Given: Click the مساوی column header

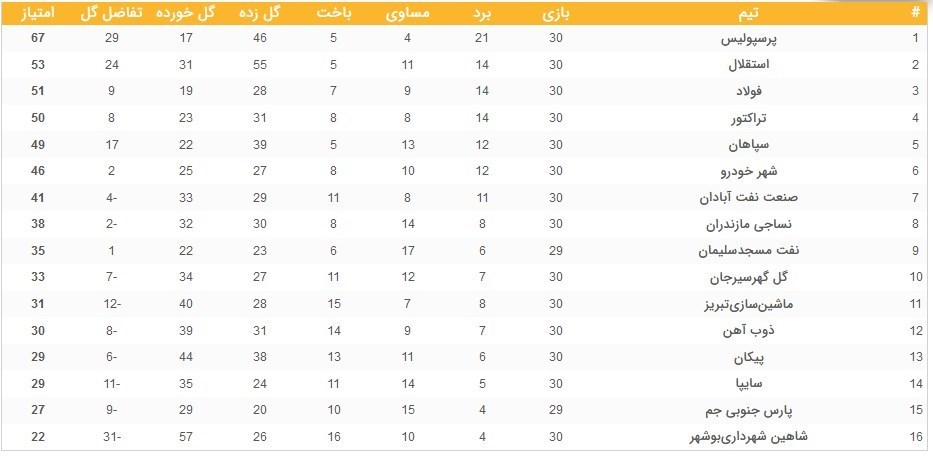Looking at the screenshot, I should [408, 14].
